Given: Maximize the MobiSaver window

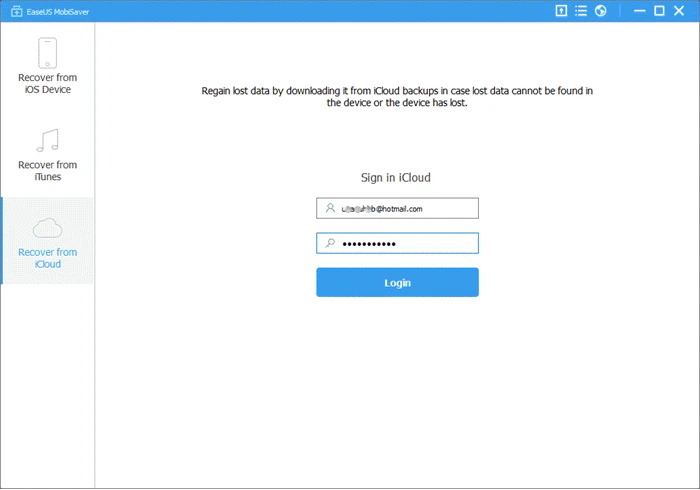Looking at the screenshot, I should pyautogui.click(x=659, y=11).
